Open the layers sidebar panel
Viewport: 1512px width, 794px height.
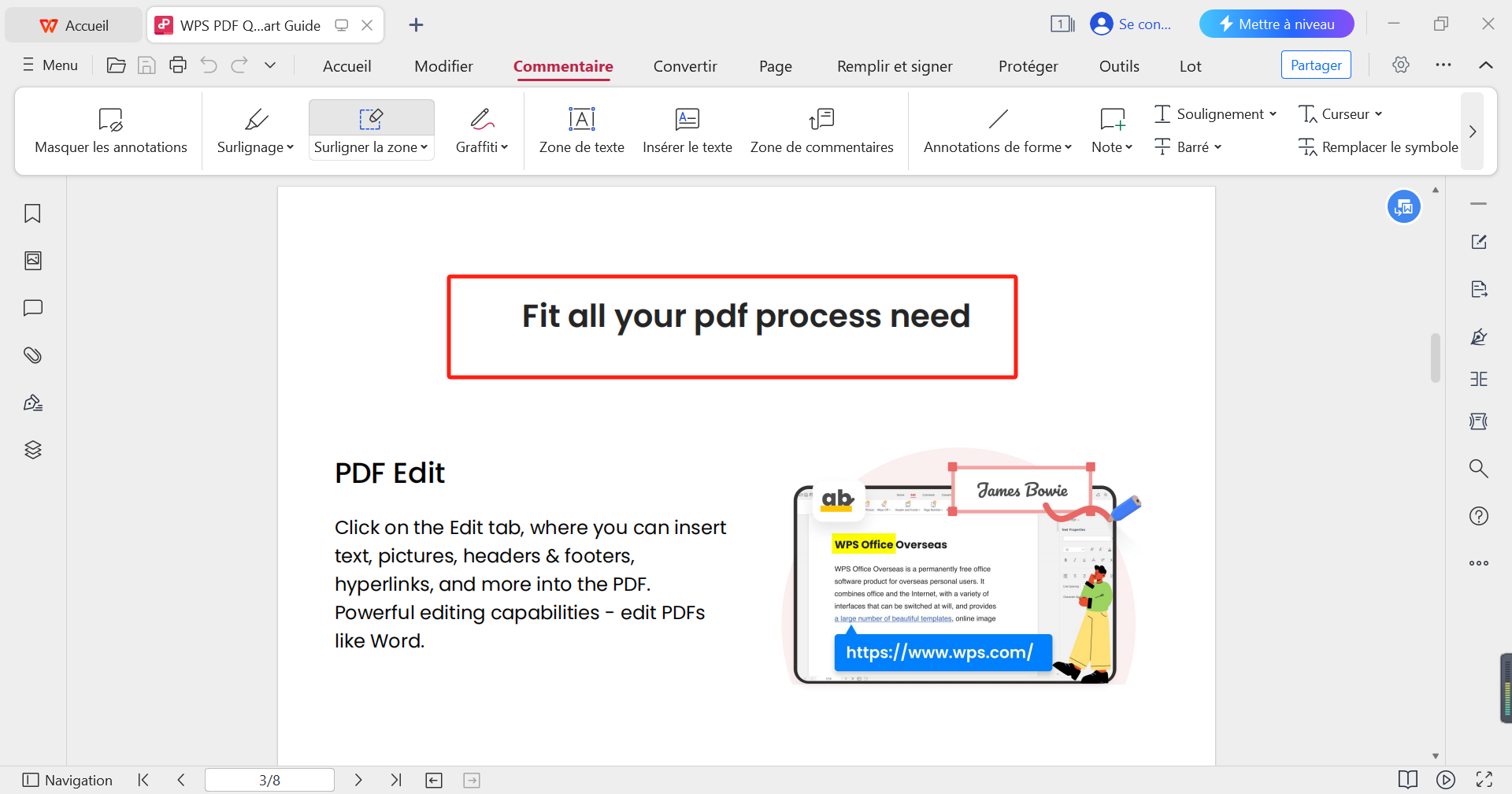pos(32,450)
